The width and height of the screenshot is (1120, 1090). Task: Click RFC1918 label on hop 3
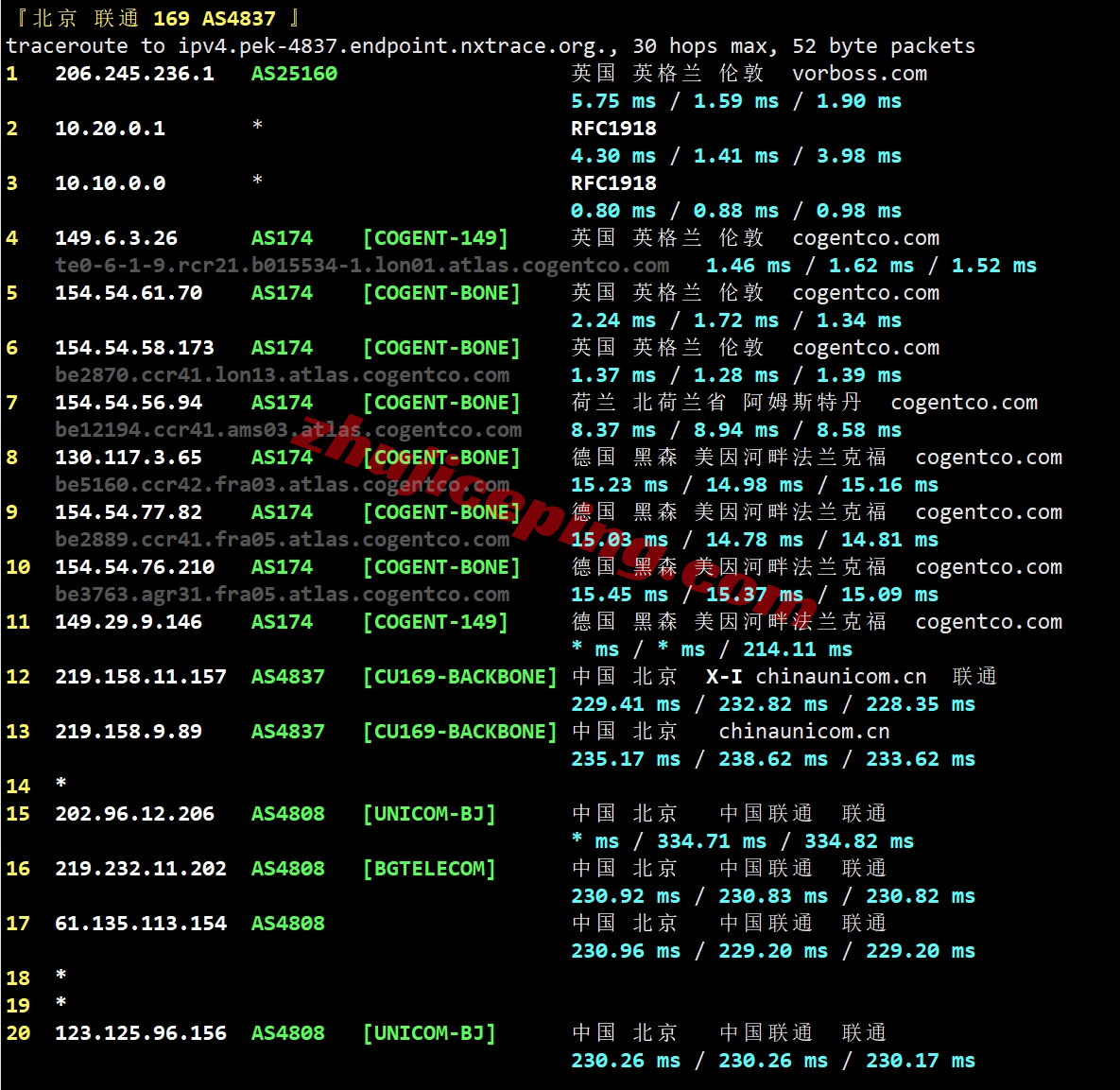coord(613,183)
